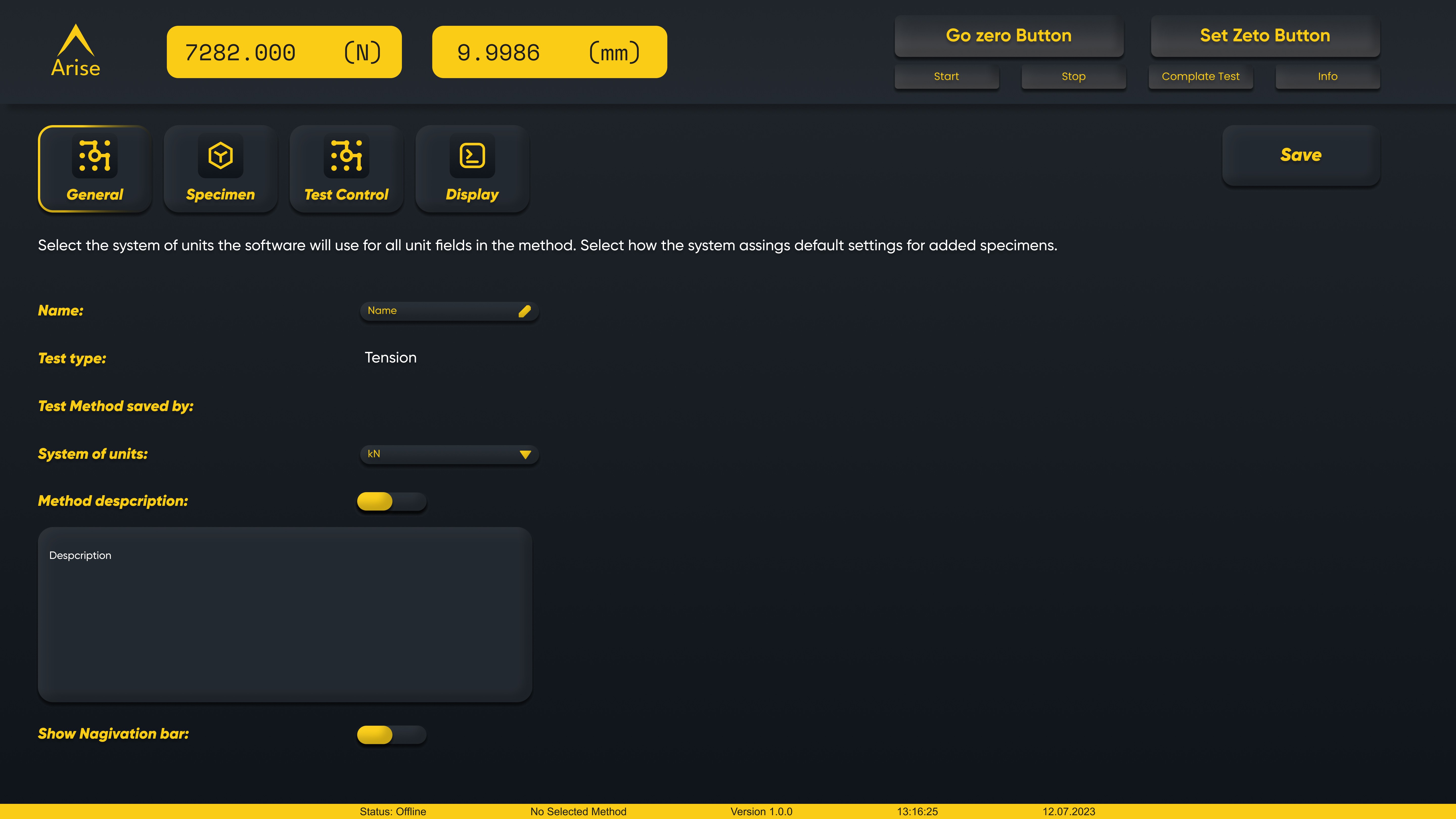Click the Display terminal icon
1456x819 pixels.
click(472, 155)
